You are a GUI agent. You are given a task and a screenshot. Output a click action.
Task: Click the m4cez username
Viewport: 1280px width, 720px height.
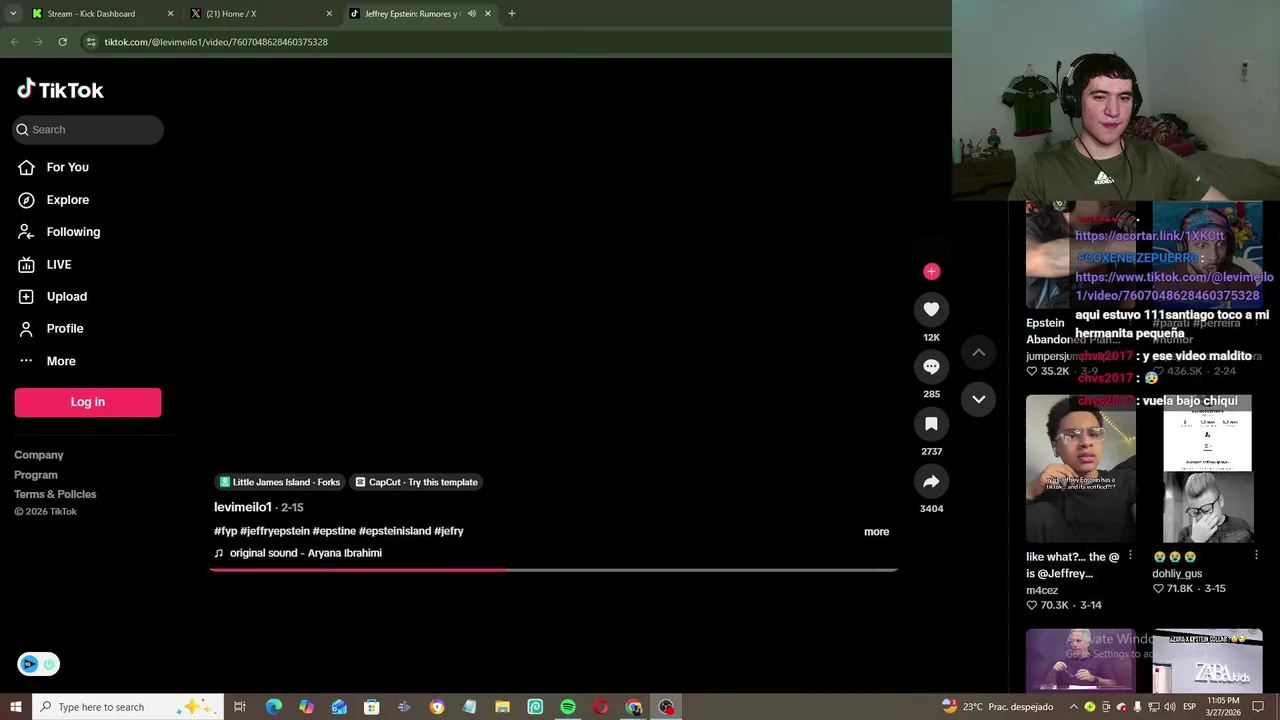point(1042,590)
